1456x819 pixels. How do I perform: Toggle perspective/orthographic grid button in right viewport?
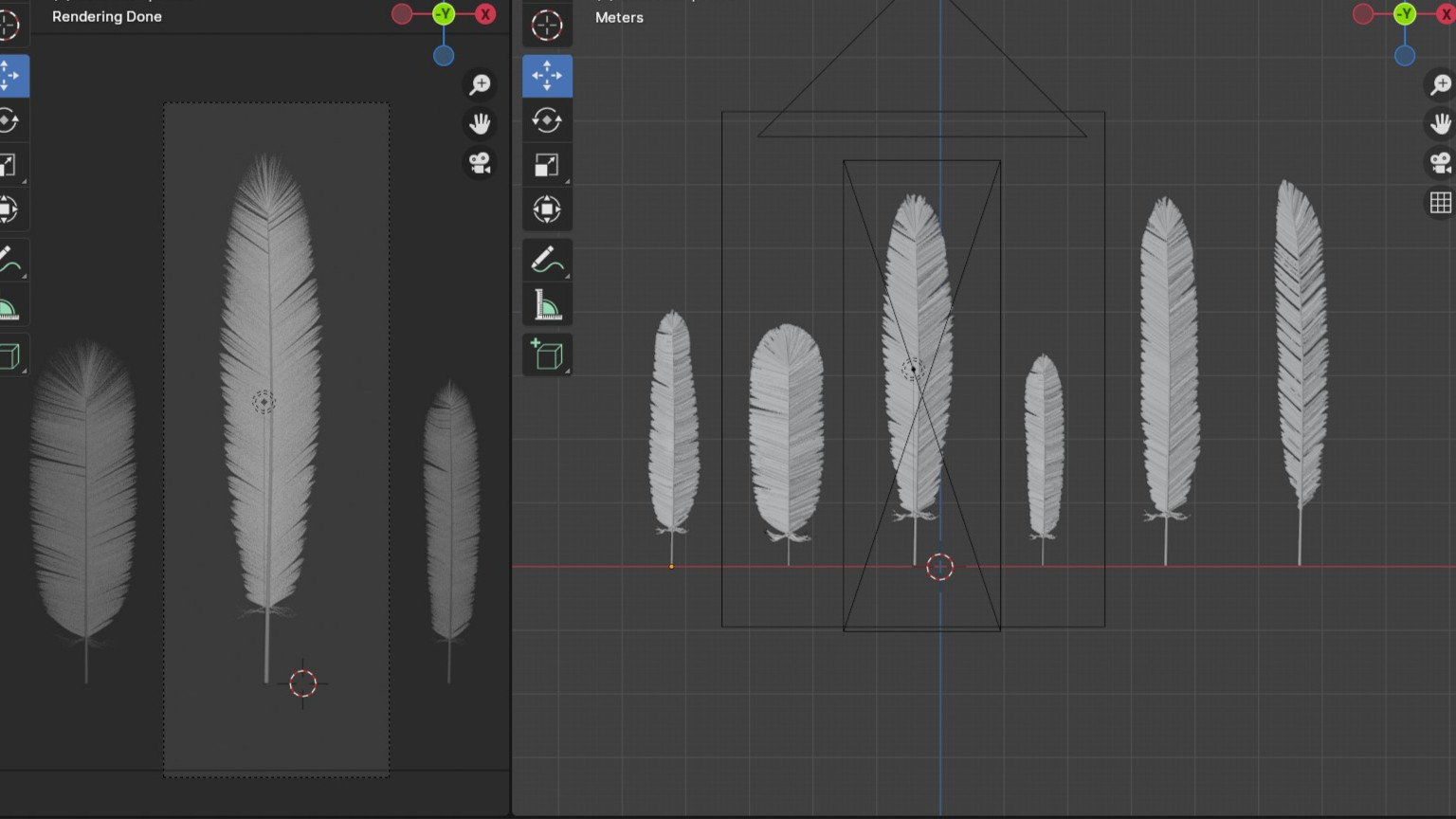1440,203
